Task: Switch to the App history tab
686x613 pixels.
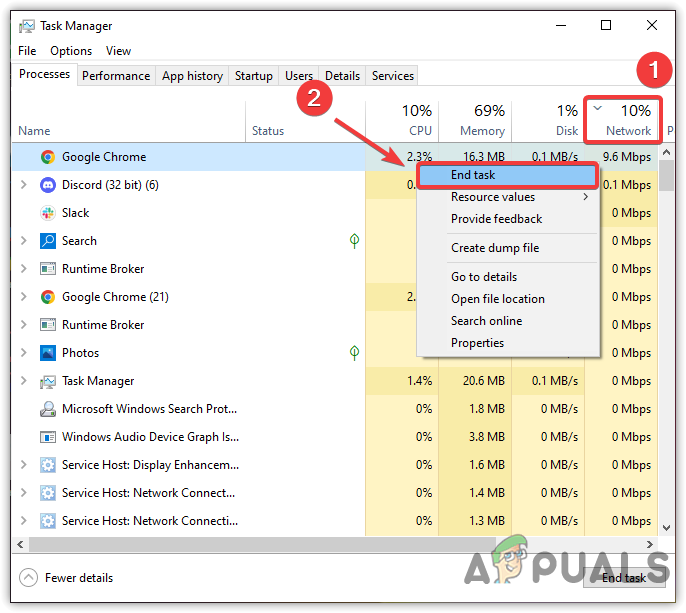Action: (x=192, y=76)
